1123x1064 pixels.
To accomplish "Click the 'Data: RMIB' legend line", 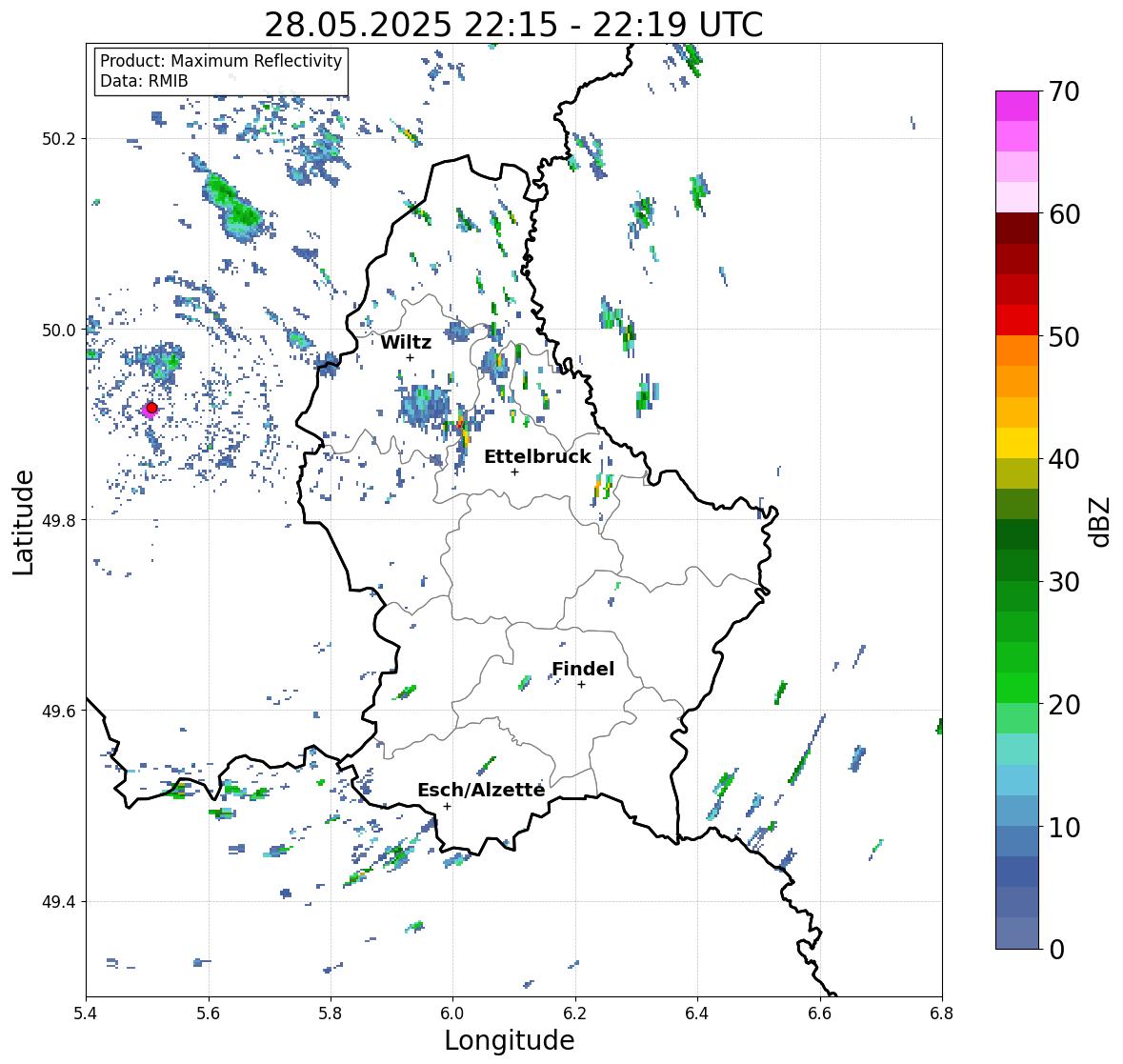I will (x=144, y=81).
